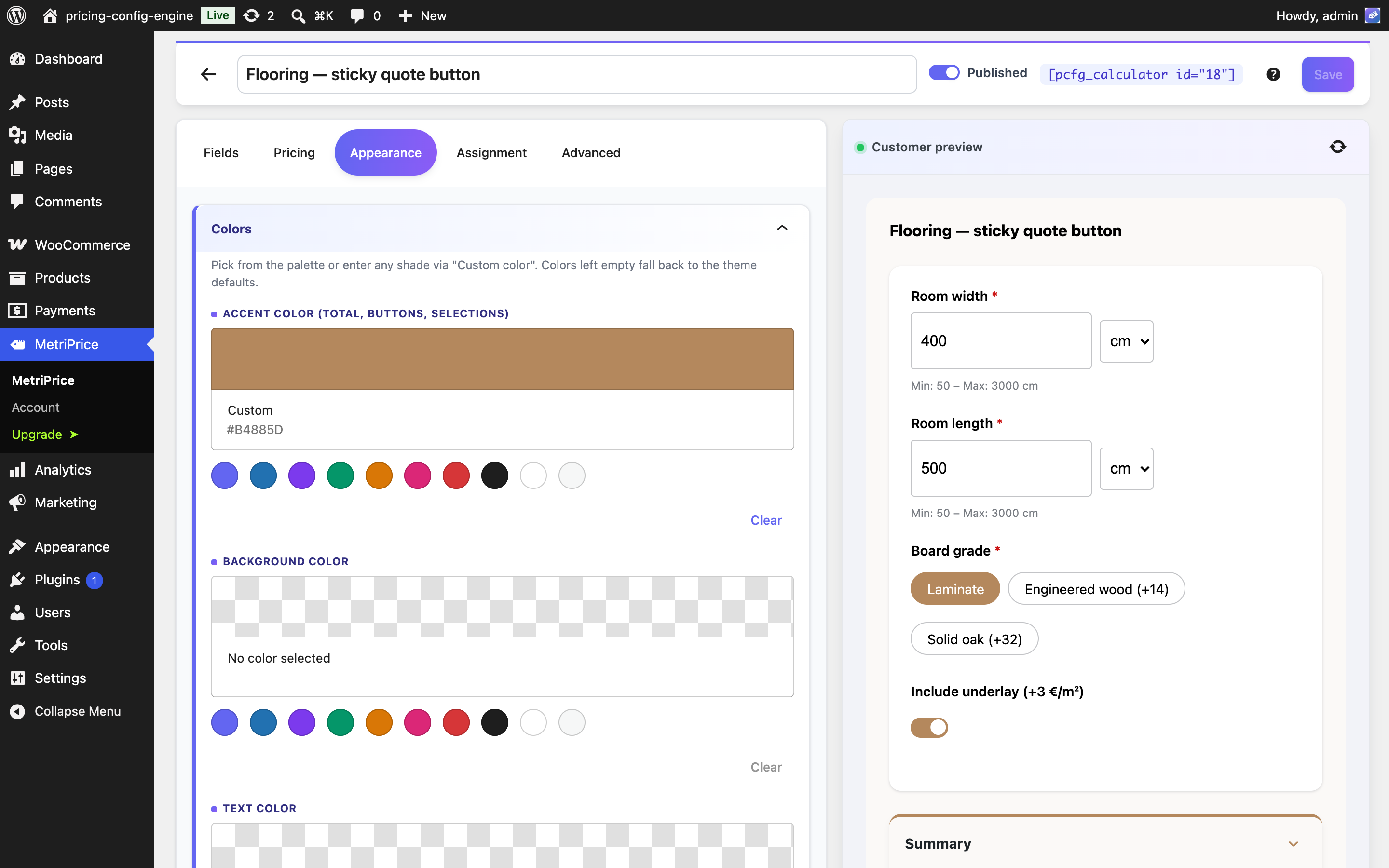Open the Assignment tab
The image size is (1389, 868).
coord(491,153)
